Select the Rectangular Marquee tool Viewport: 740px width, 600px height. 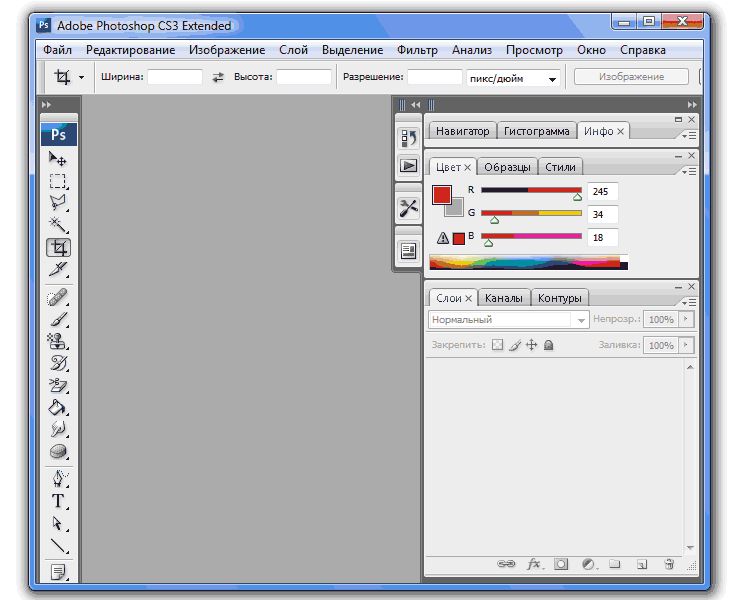click(58, 181)
